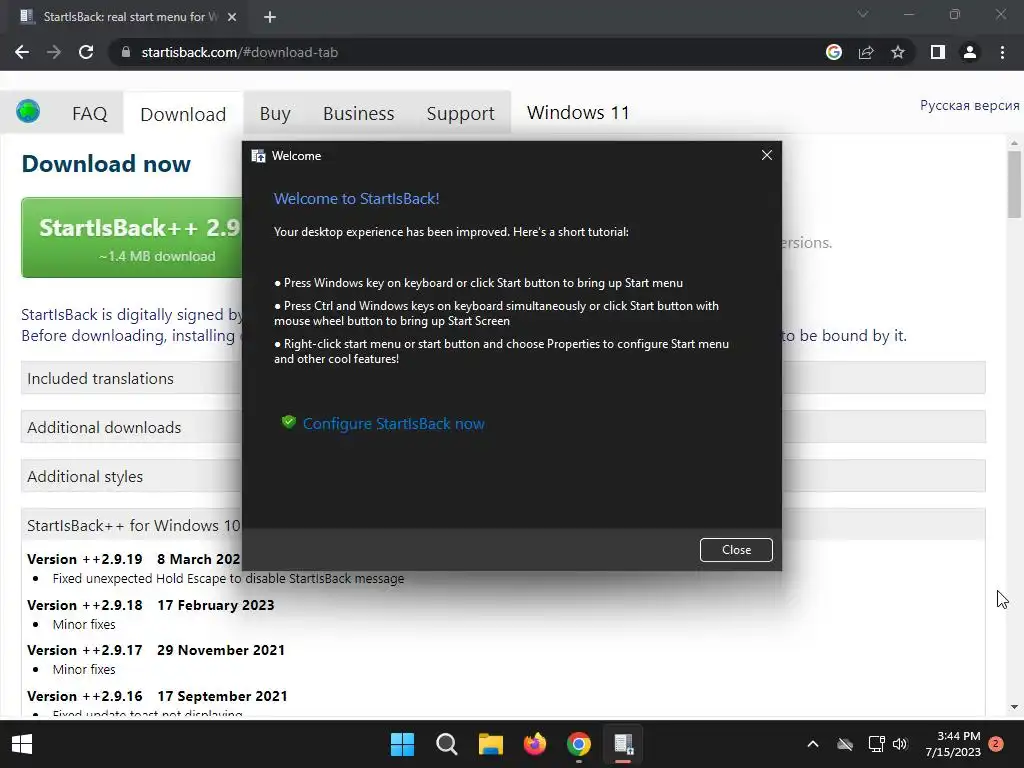Switch to the Buy tab
Viewport: 1024px width, 768px height.
[x=275, y=114]
